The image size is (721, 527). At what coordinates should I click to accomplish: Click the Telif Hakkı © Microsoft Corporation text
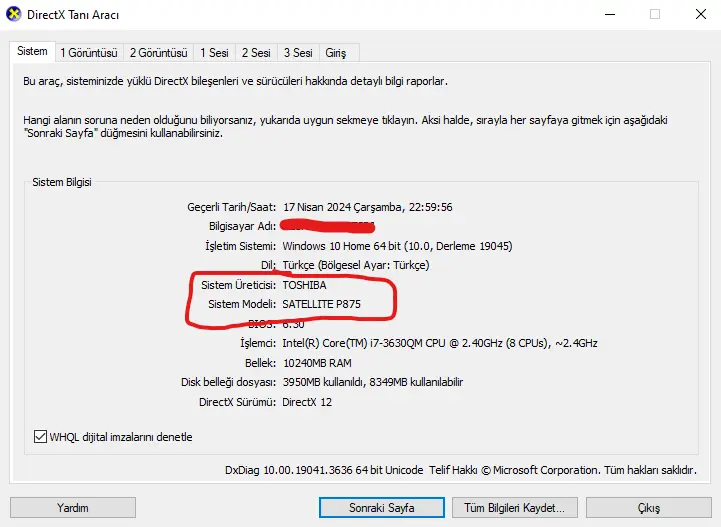coord(514,470)
